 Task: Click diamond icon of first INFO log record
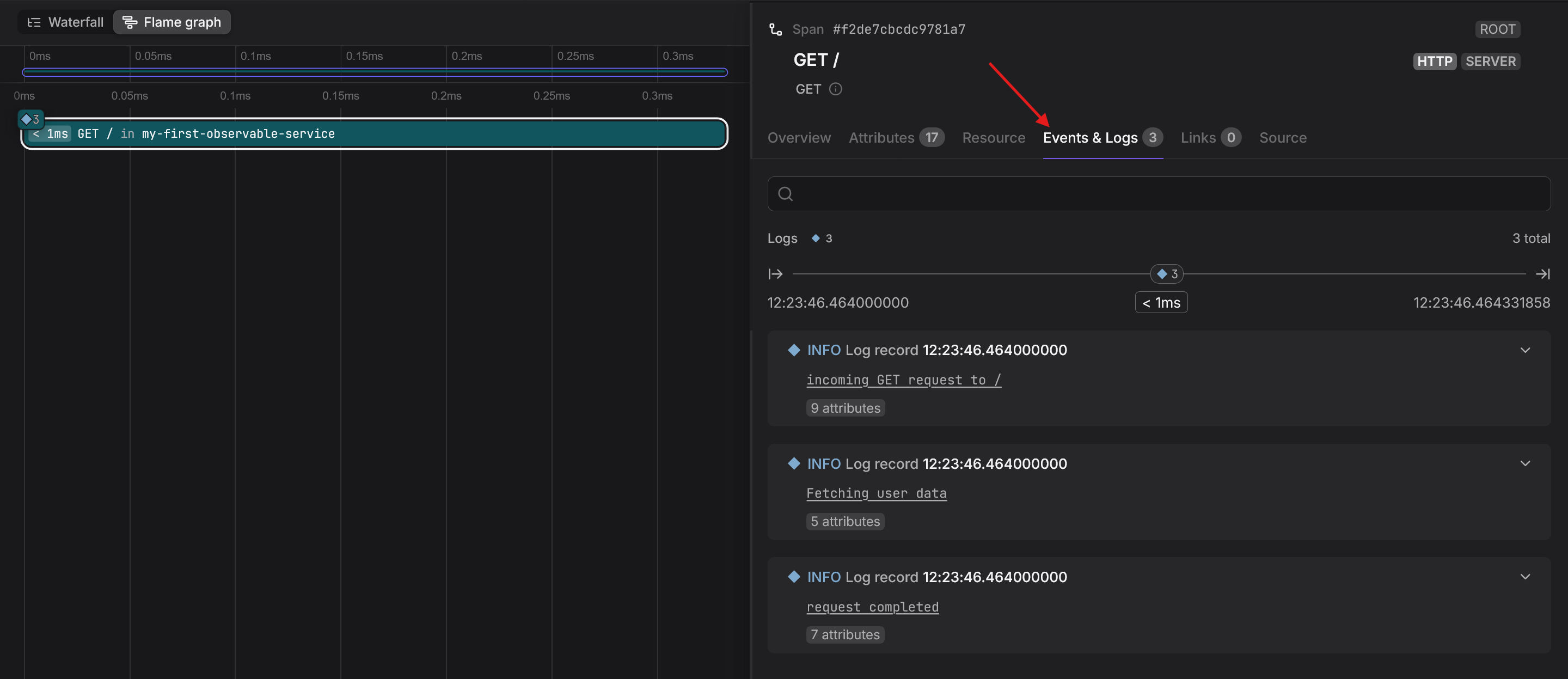click(794, 350)
